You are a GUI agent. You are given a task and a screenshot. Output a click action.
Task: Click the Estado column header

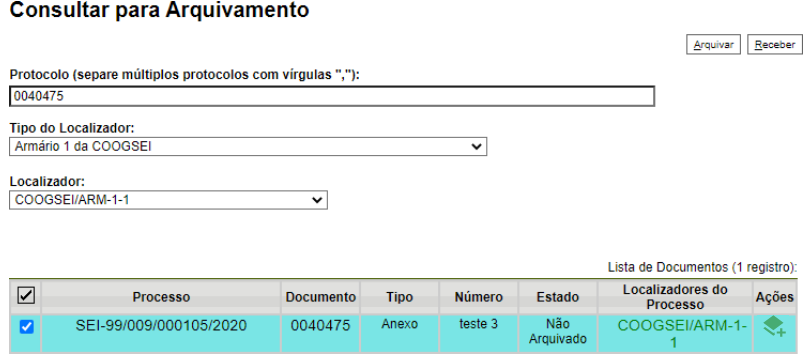point(558,297)
